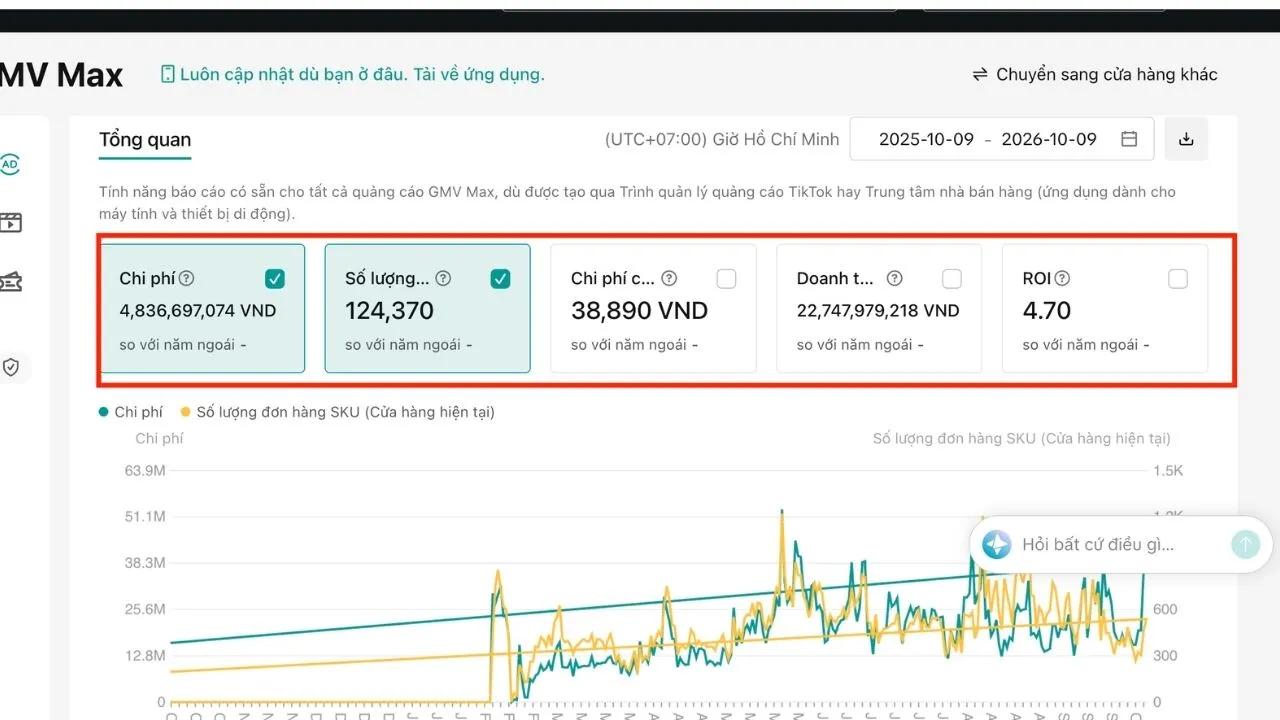Screen dimensions: 1280x720
Task: Click the 63.9M axis label
Action: 147,471
